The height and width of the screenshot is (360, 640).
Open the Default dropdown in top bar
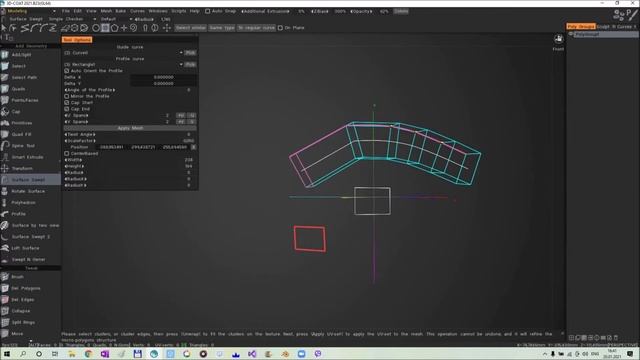[x=116, y=19]
